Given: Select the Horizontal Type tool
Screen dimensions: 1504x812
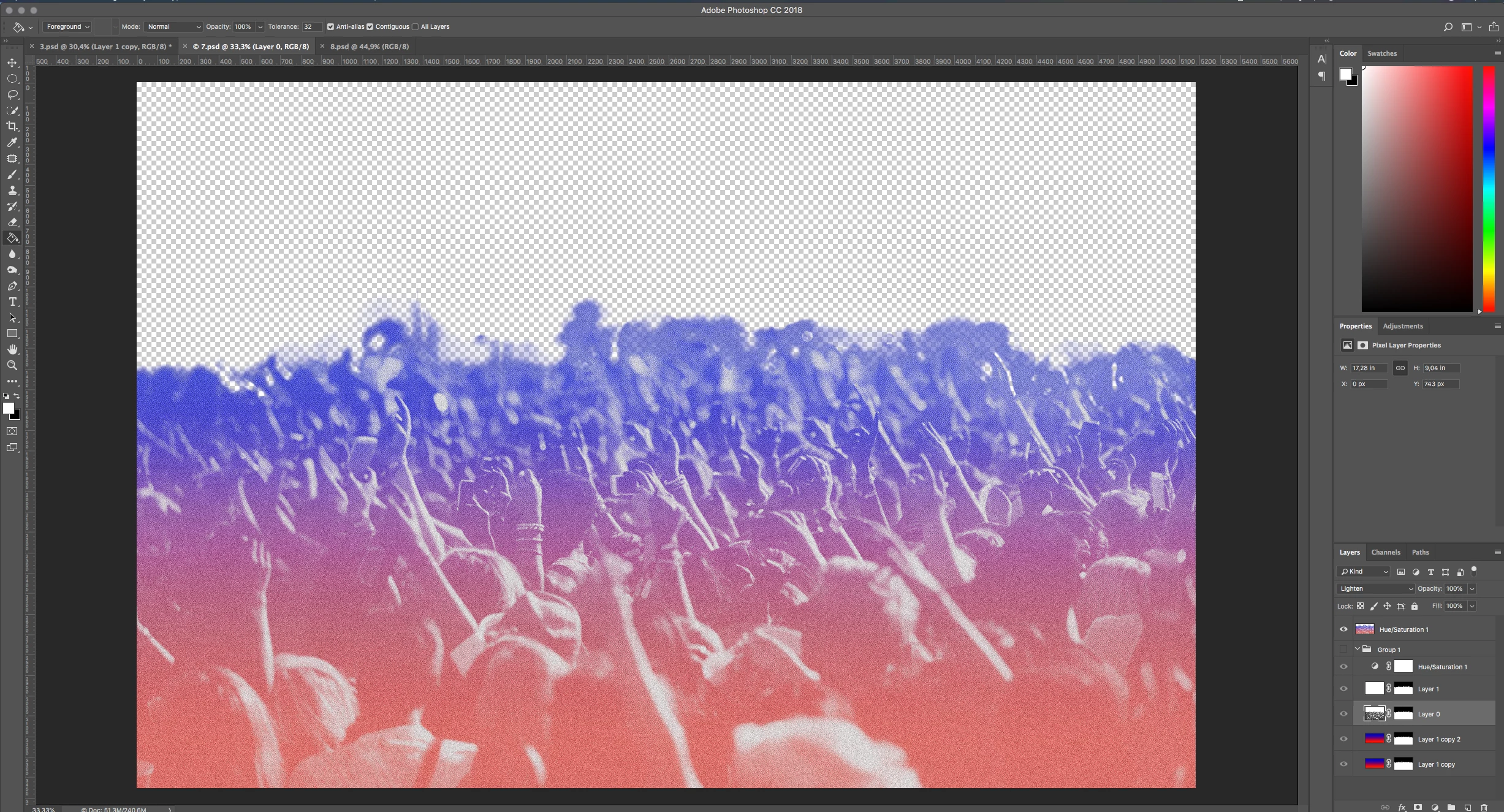Looking at the screenshot, I should pos(12,302).
